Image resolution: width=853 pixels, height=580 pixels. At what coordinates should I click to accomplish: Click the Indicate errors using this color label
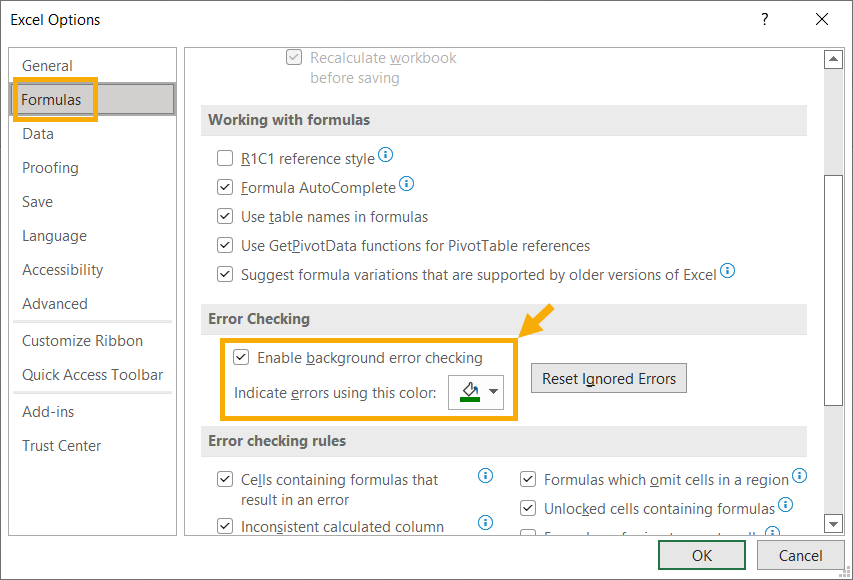(335, 393)
